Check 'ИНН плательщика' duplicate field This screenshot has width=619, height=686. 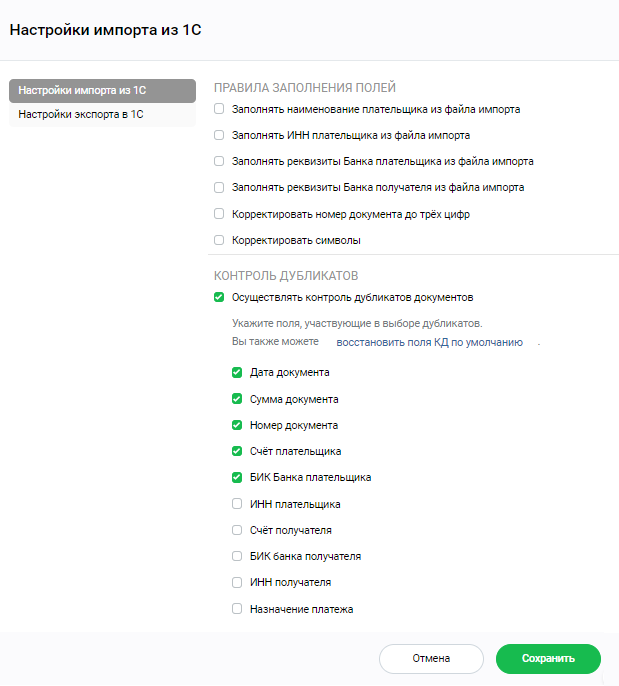coord(237,504)
